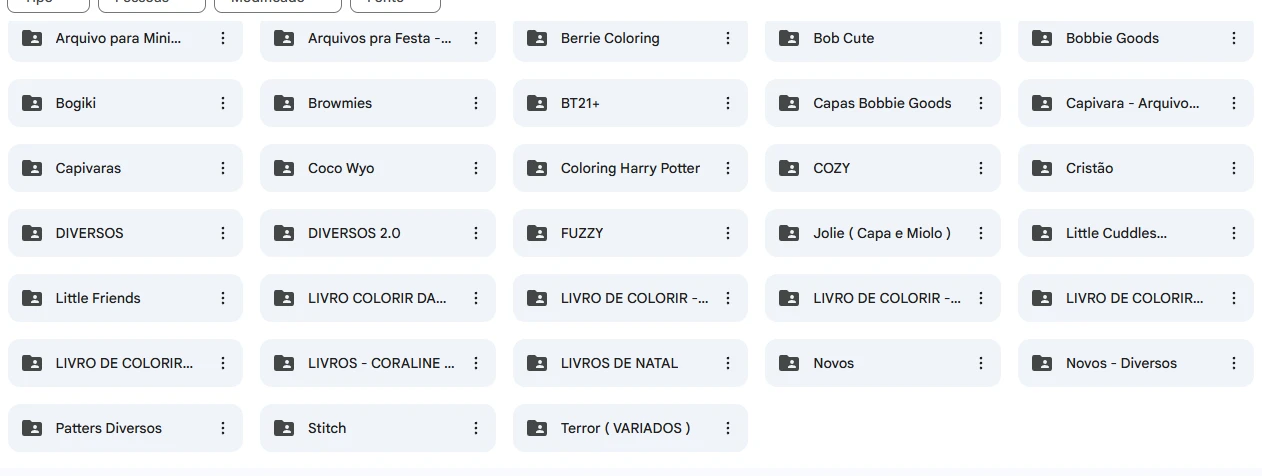Click the folder icon beside Cristão
The image size is (1262, 476).
pos(1042,168)
